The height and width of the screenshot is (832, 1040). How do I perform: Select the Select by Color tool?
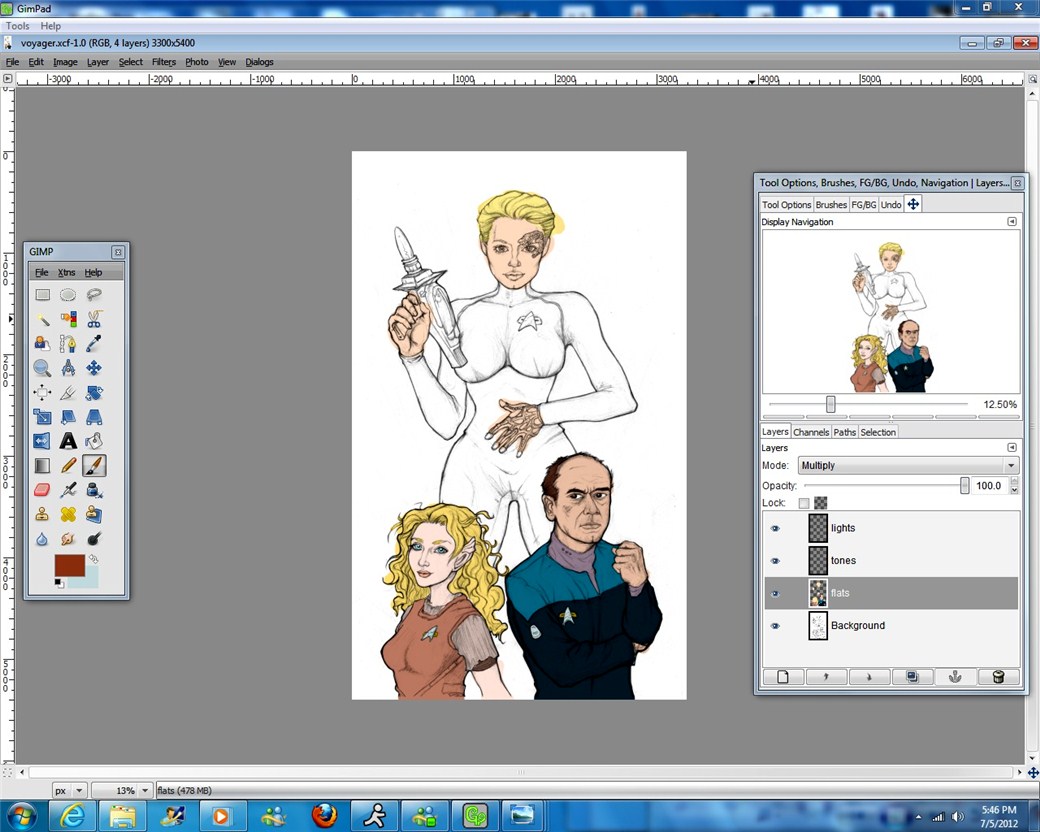68,319
